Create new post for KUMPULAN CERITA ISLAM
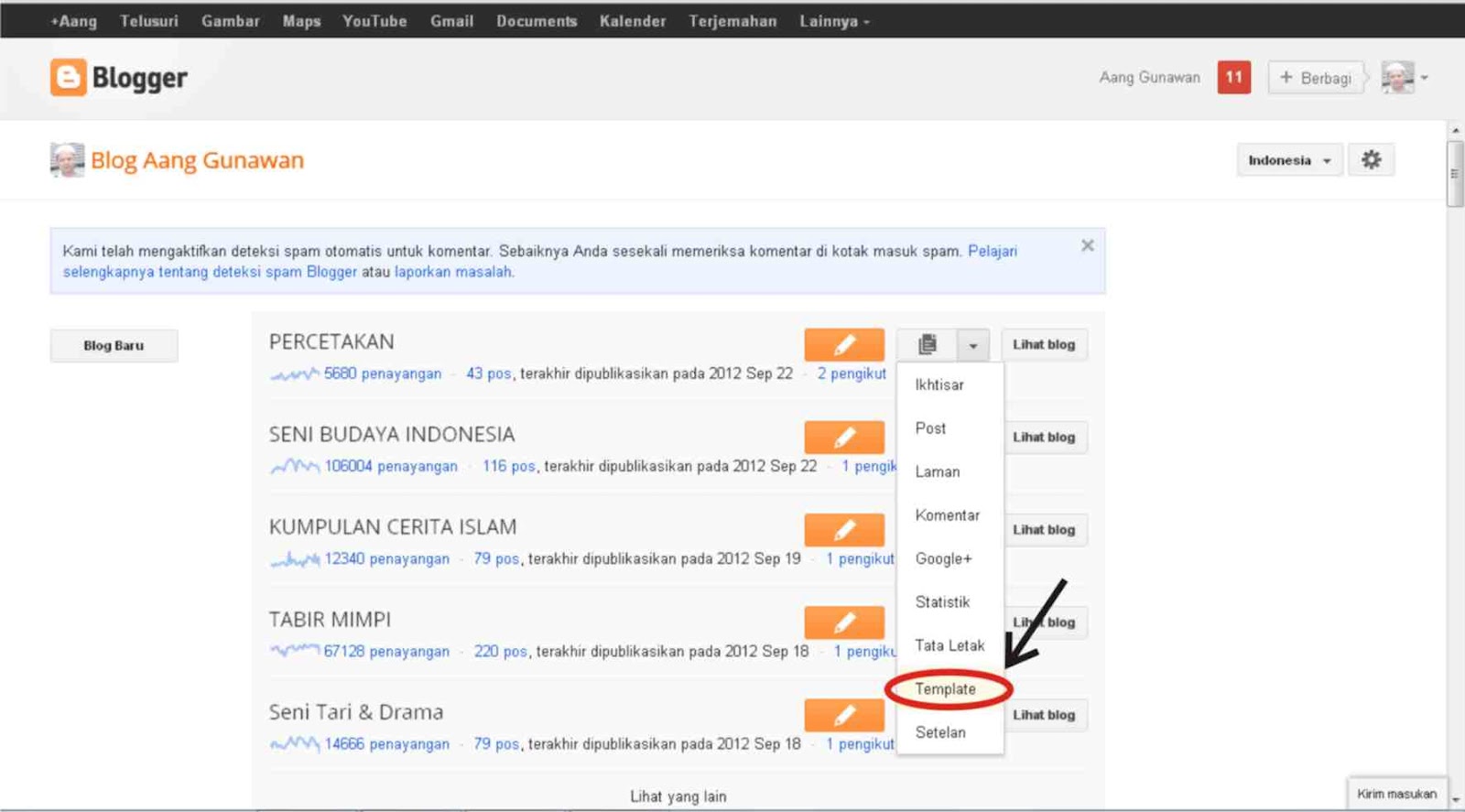Viewport: 1465px width, 812px height. pos(844,530)
